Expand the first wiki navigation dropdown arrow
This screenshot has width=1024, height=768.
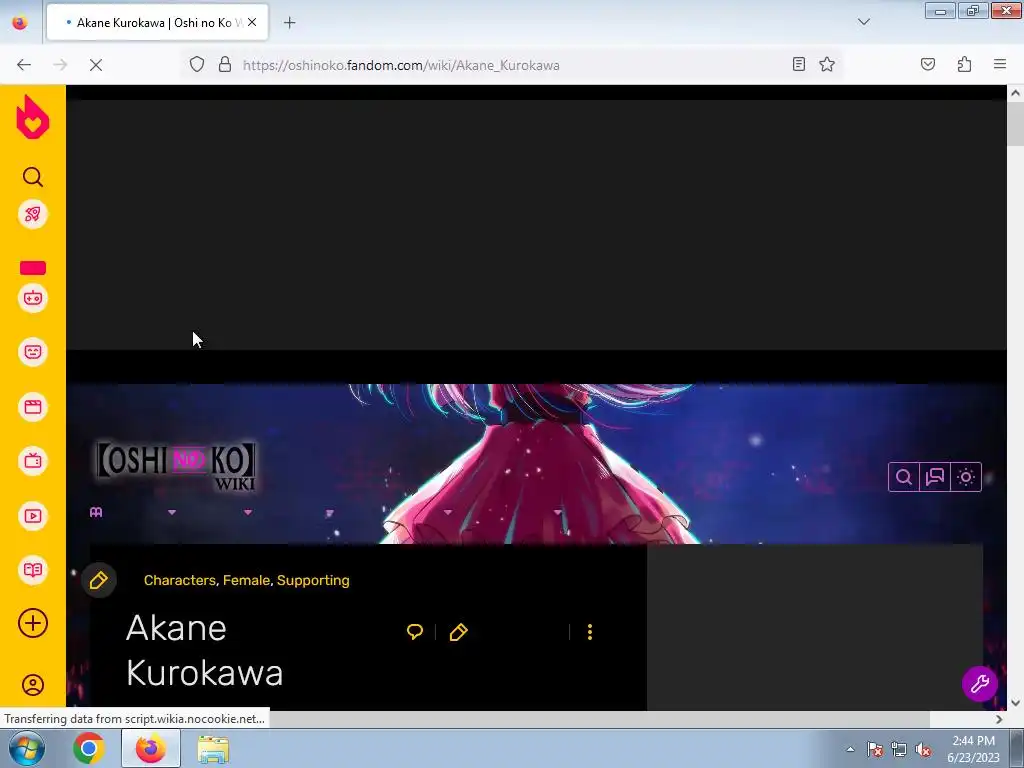click(172, 513)
